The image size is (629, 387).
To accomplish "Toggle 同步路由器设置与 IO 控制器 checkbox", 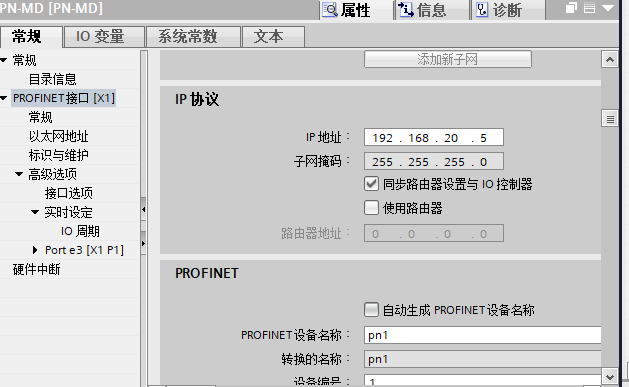I will (371, 184).
